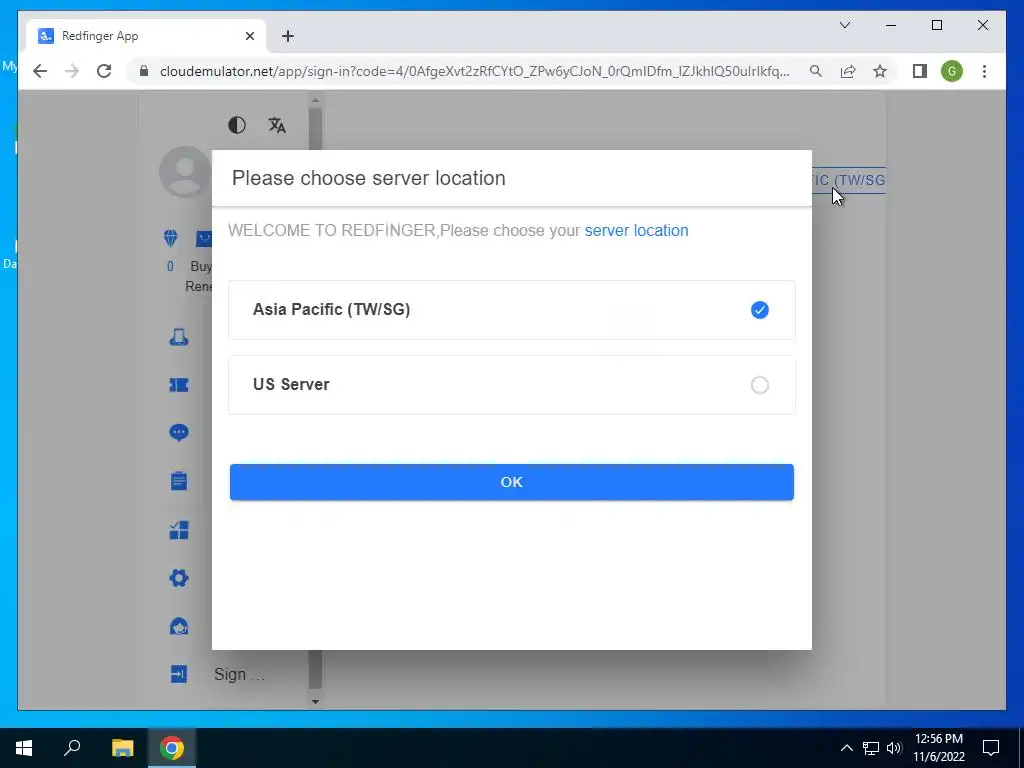Click the browser Back arrow
The image size is (1024, 768).
tap(40, 71)
